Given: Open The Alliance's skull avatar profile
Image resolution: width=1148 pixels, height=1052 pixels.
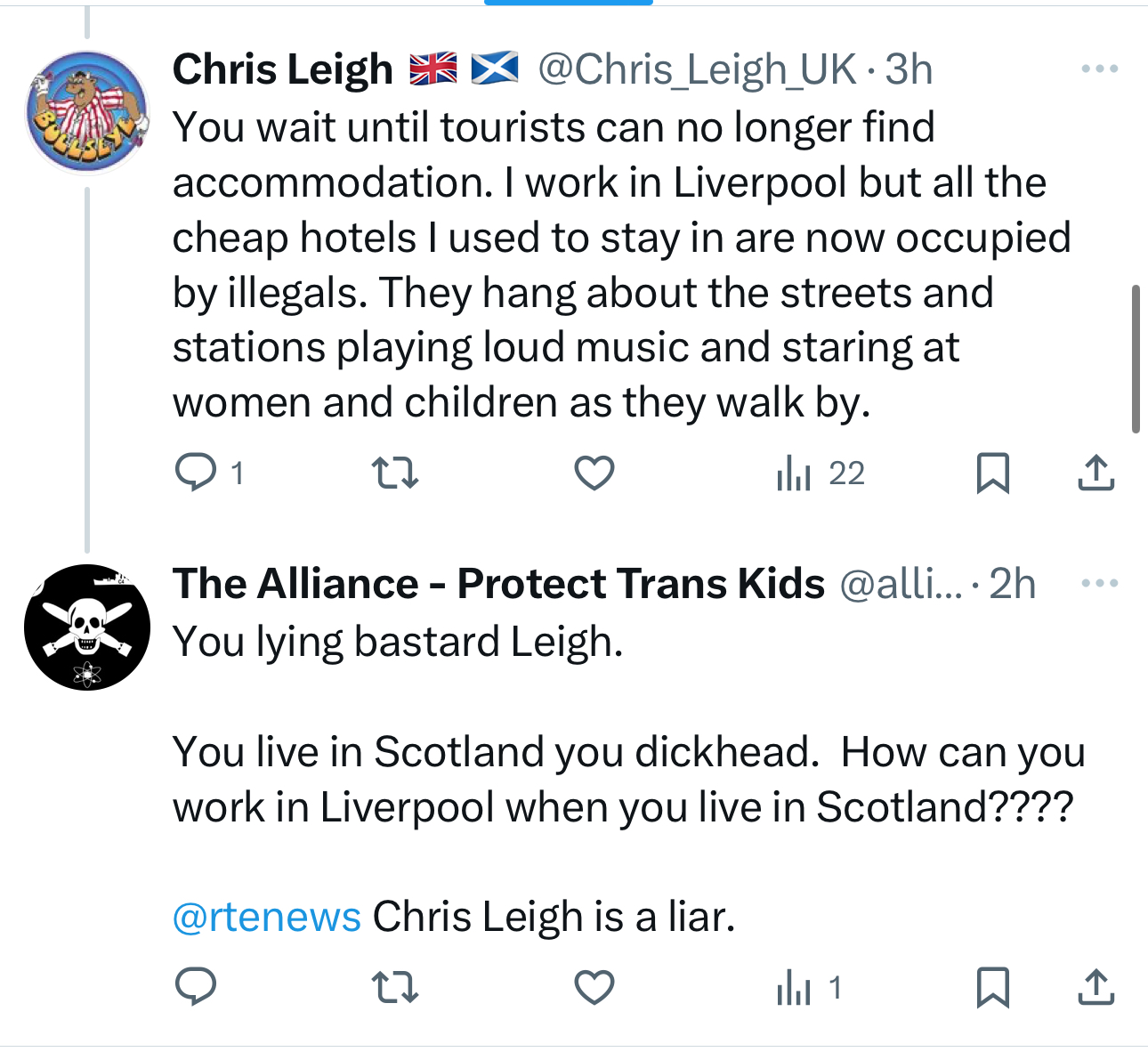Looking at the screenshot, I should point(86,627).
